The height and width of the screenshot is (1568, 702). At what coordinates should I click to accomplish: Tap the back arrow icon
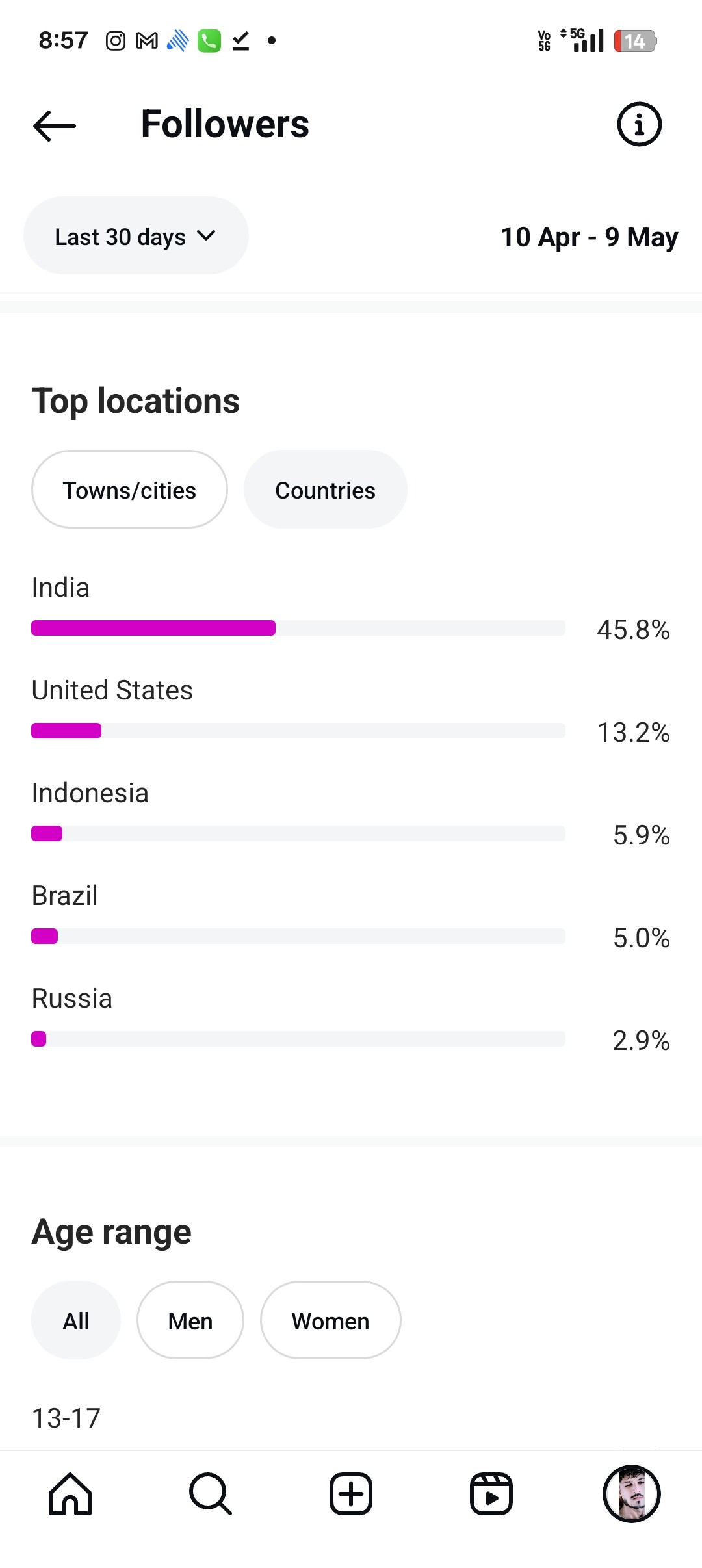(x=55, y=125)
